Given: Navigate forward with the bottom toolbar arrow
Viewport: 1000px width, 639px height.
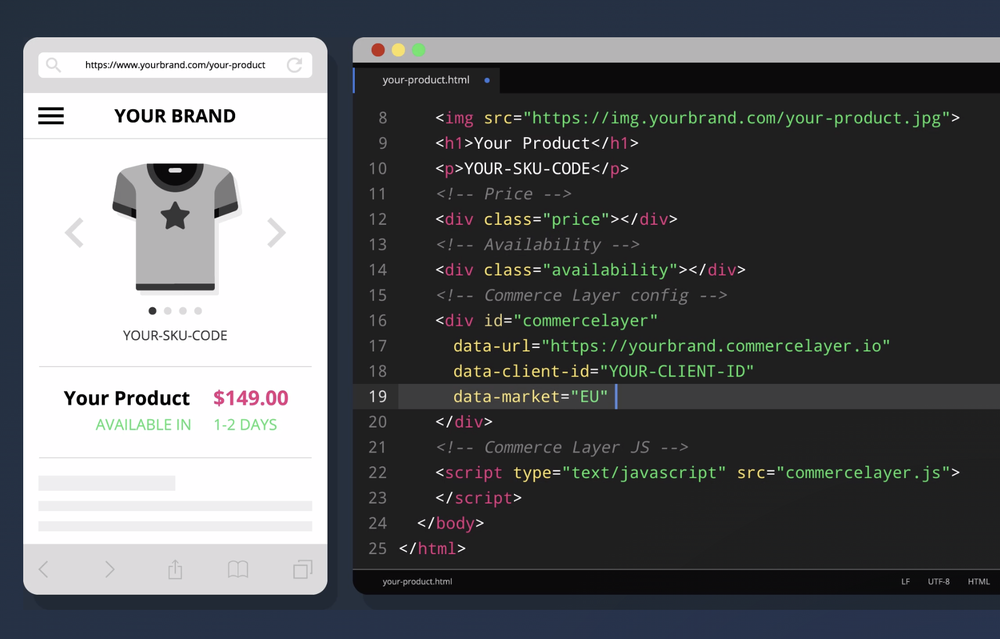Looking at the screenshot, I should (x=109, y=569).
